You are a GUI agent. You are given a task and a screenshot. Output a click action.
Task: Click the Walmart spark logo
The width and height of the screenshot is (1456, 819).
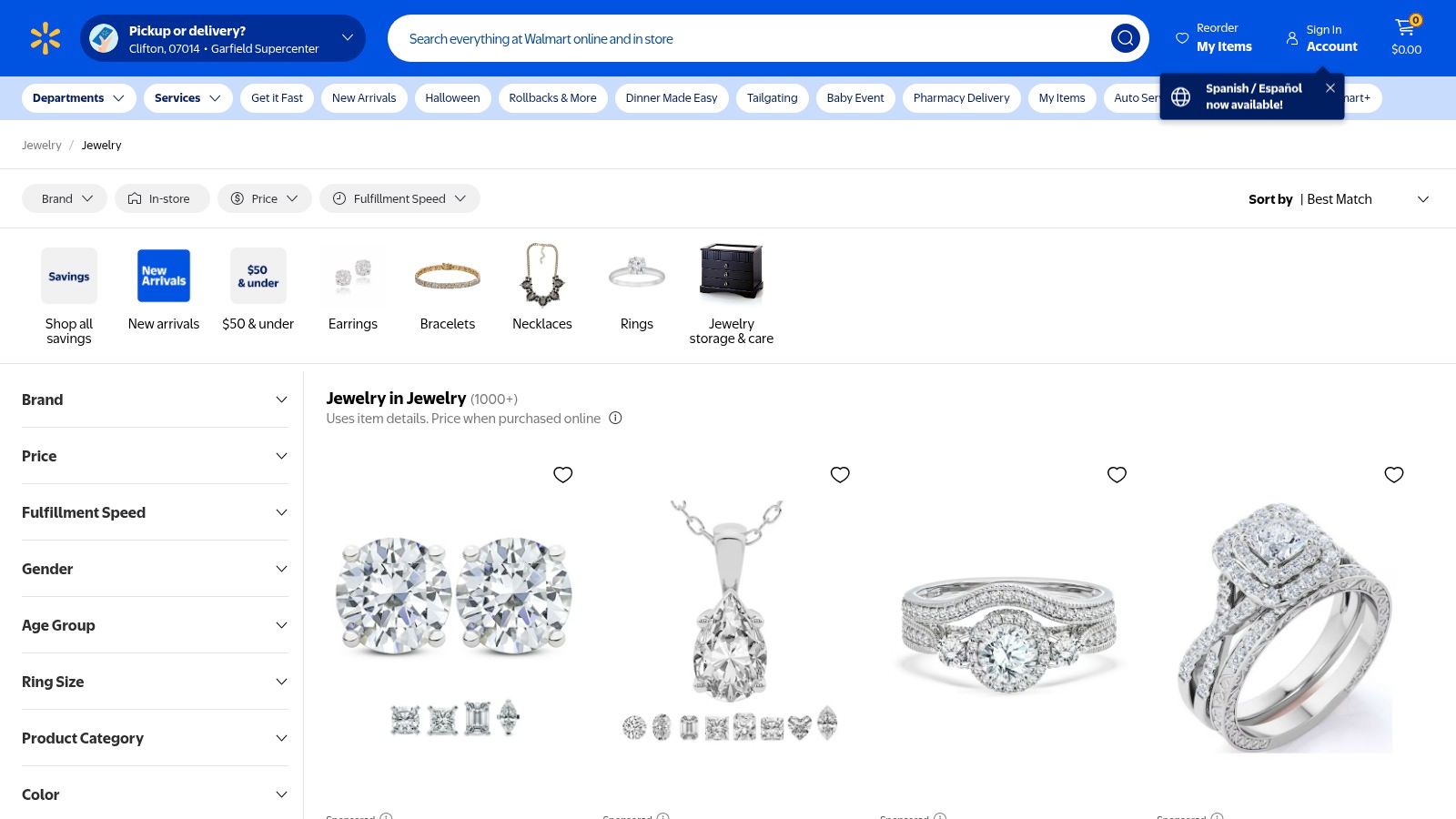[45, 38]
